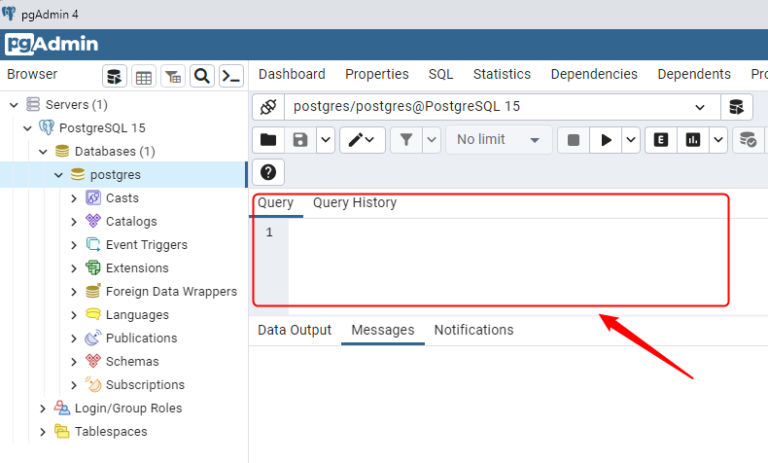Click the Explain query E icon

(660, 140)
